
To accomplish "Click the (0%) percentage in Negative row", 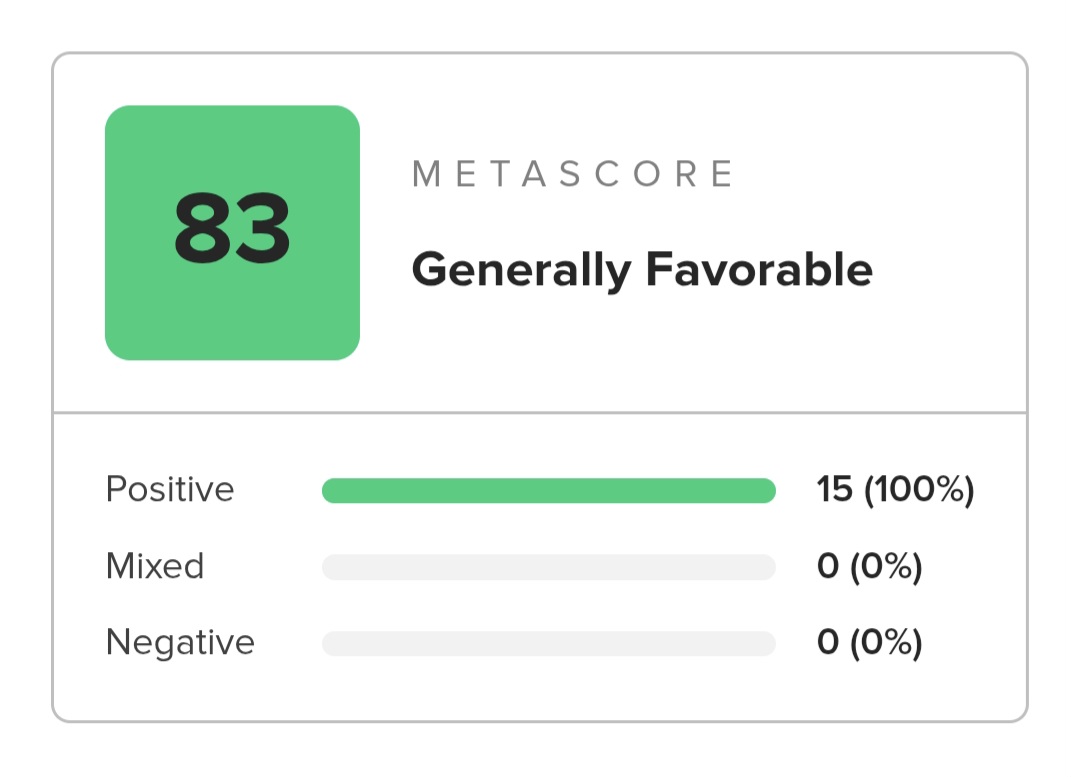I will [x=886, y=642].
